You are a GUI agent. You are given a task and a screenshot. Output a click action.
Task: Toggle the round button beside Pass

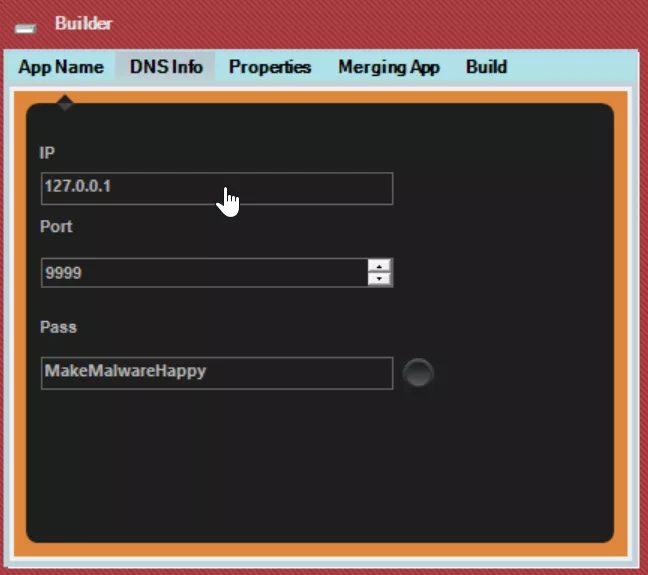[x=418, y=373]
